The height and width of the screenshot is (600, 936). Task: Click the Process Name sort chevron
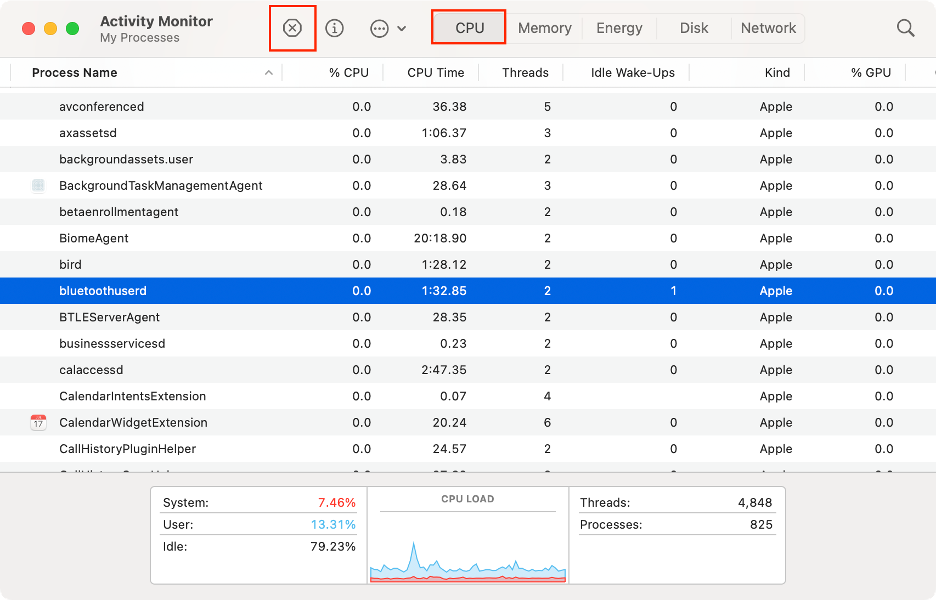[268, 72]
